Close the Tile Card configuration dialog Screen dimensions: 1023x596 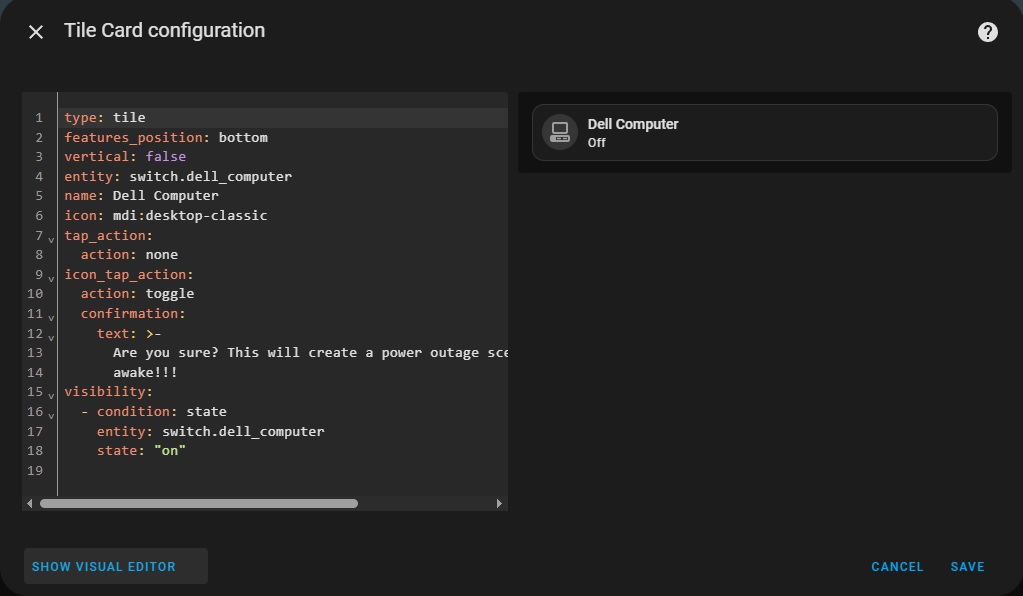point(36,32)
